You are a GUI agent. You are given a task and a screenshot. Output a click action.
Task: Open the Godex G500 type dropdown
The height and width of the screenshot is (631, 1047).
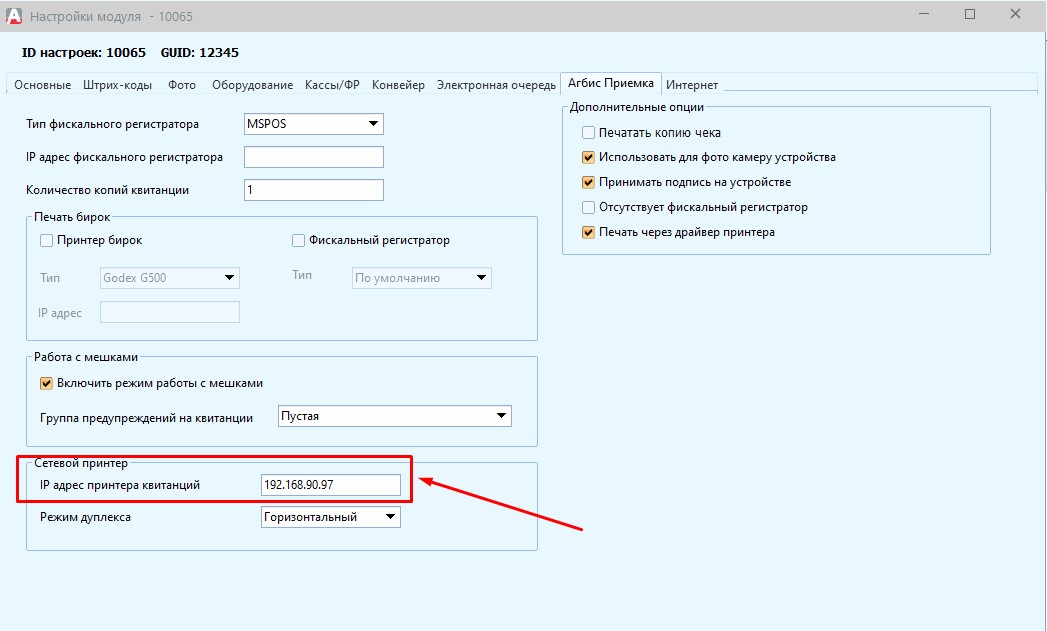170,278
